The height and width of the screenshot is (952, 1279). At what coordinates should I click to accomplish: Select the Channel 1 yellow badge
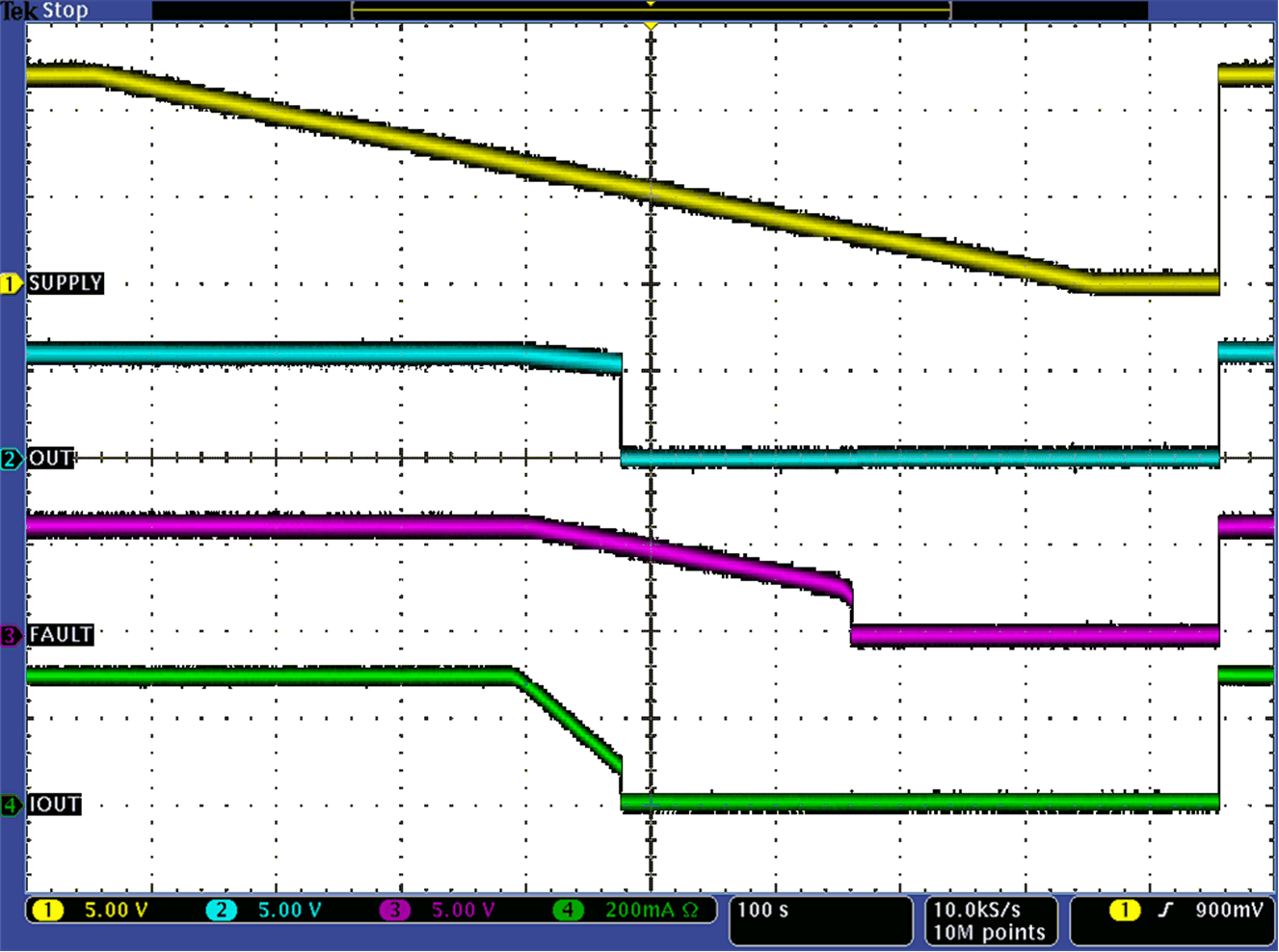(x=46, y=909)
